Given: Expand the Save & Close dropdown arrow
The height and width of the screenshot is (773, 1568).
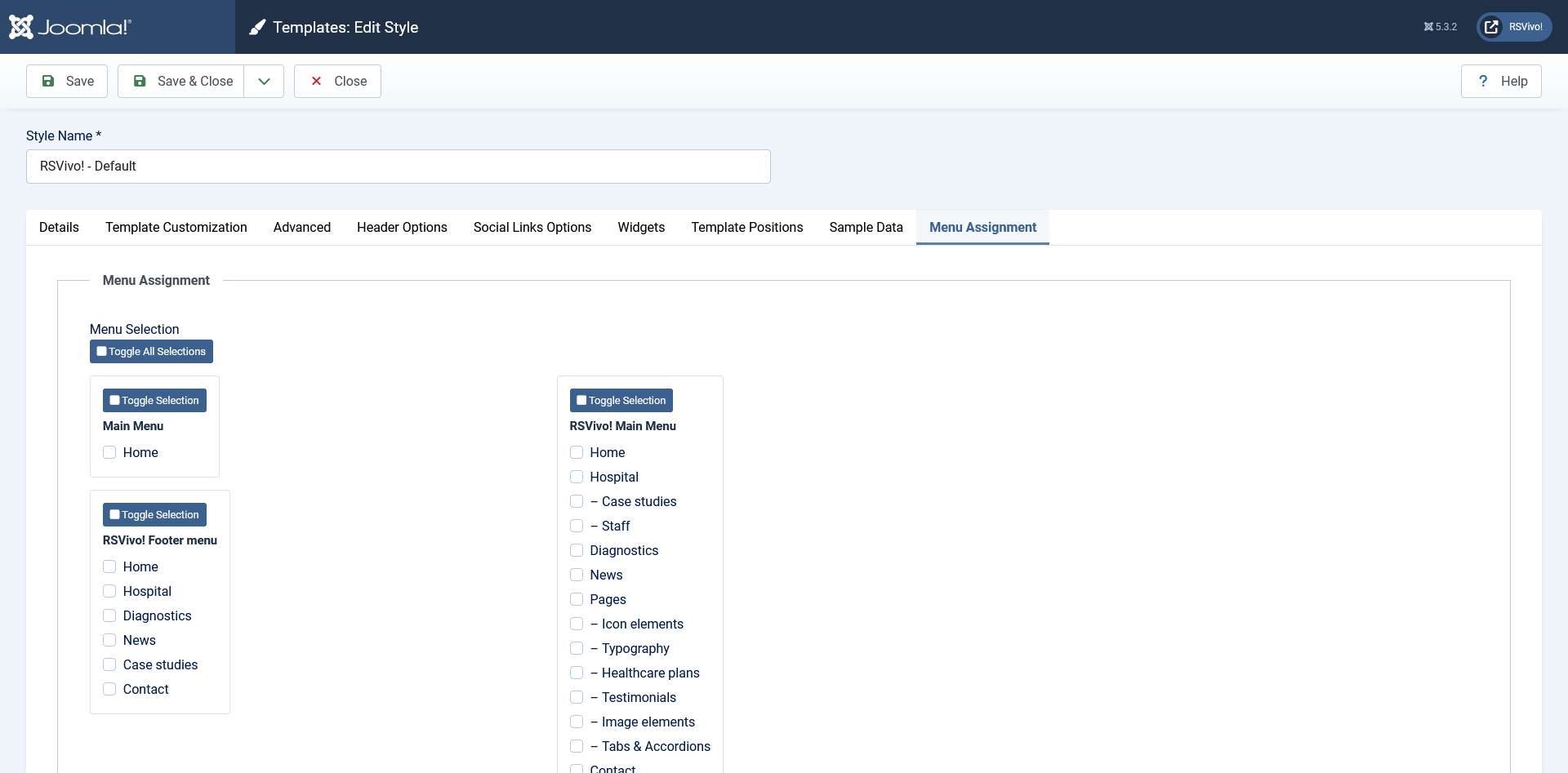Looking at the screenshot, I should (x=264, y=81).
